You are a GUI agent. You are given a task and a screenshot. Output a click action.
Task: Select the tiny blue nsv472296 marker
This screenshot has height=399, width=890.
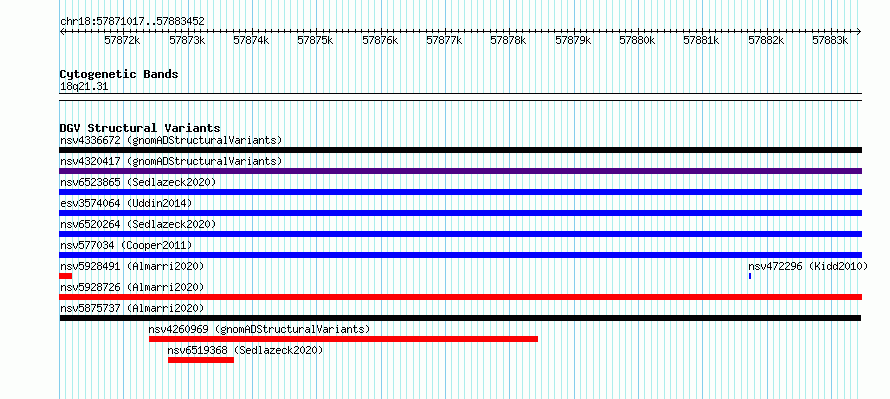pos(750,276)
